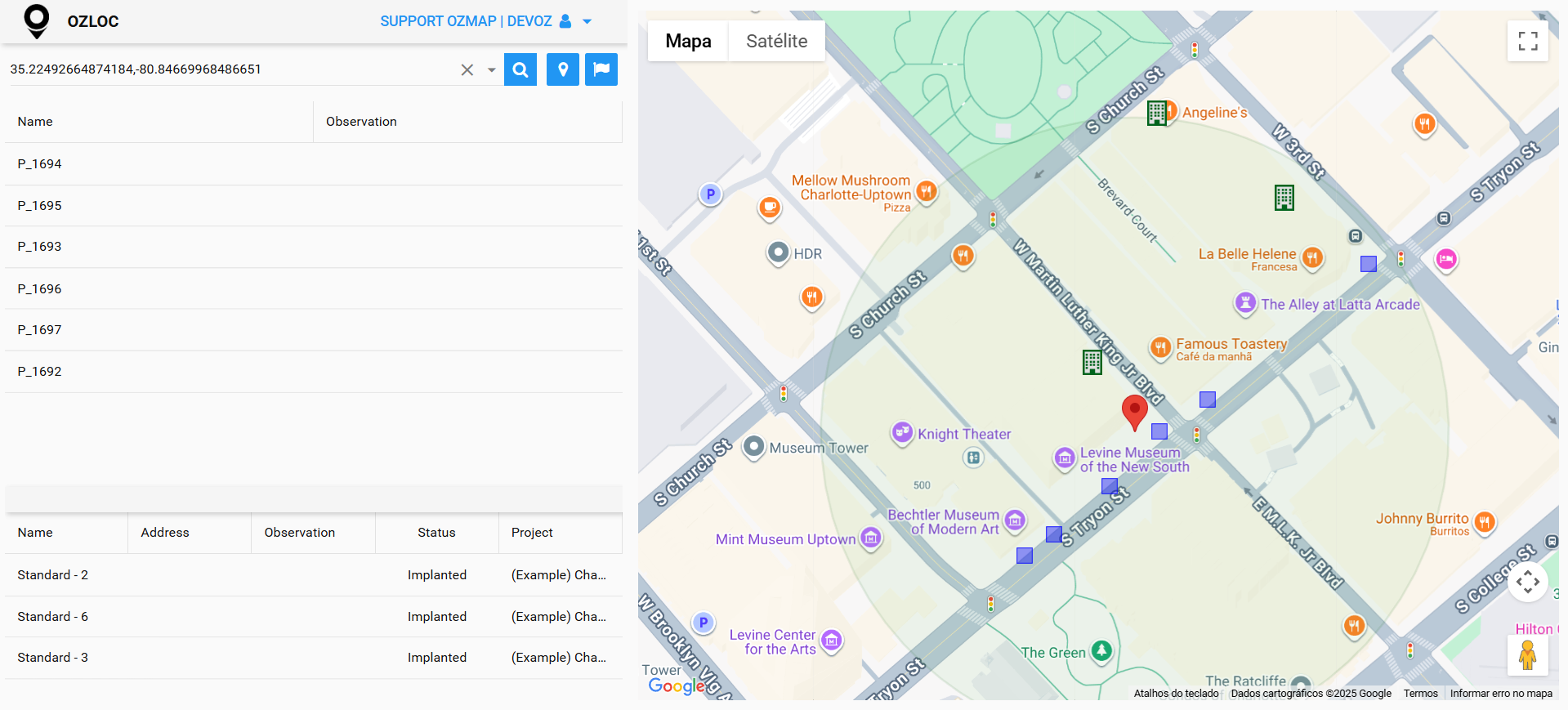Screen dimensions: 1568x710
Task: Click green building marker near Brevard Court
Action: click(x=1284, y=197)
